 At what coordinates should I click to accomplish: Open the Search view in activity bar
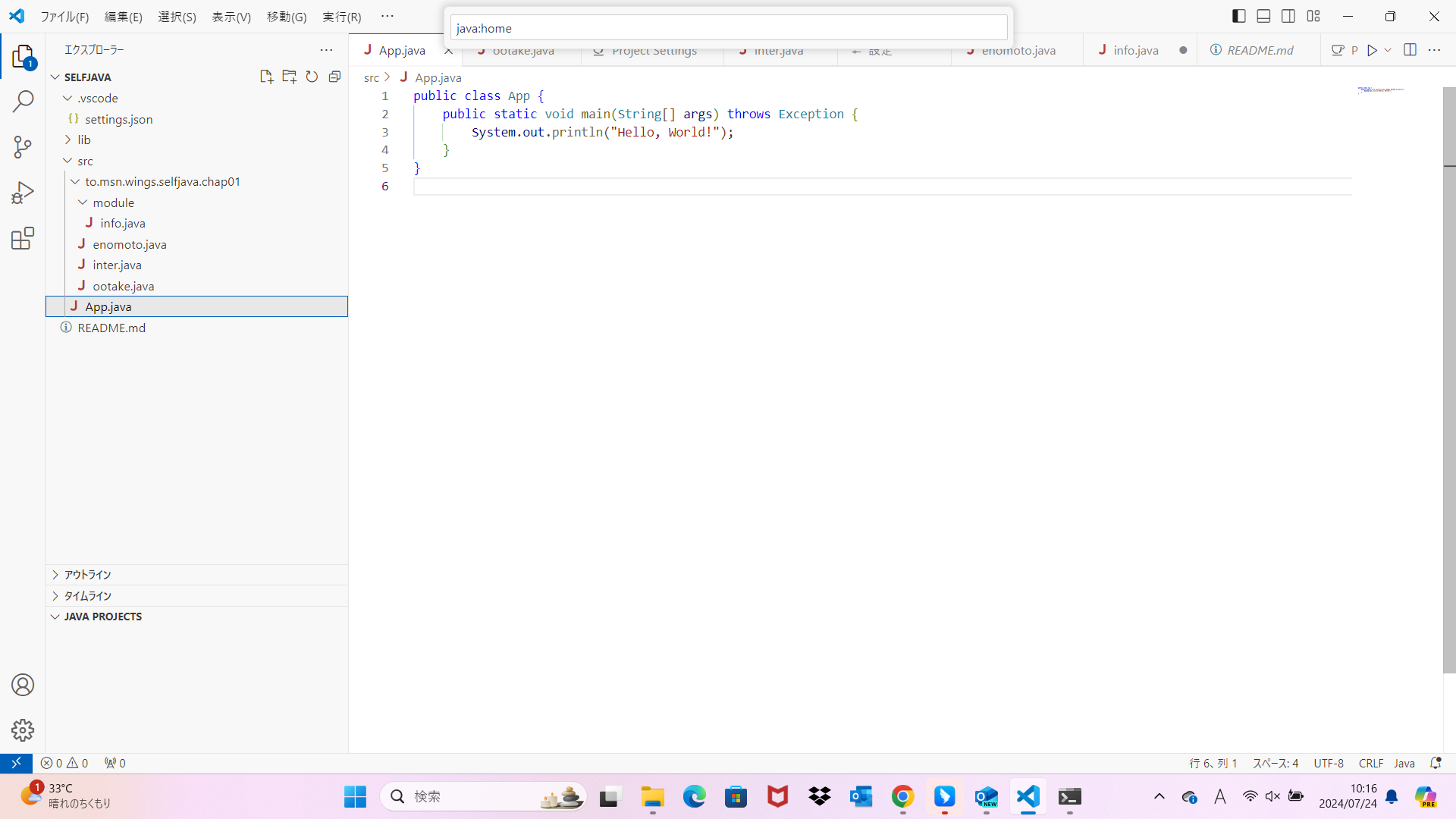(23, 101)
